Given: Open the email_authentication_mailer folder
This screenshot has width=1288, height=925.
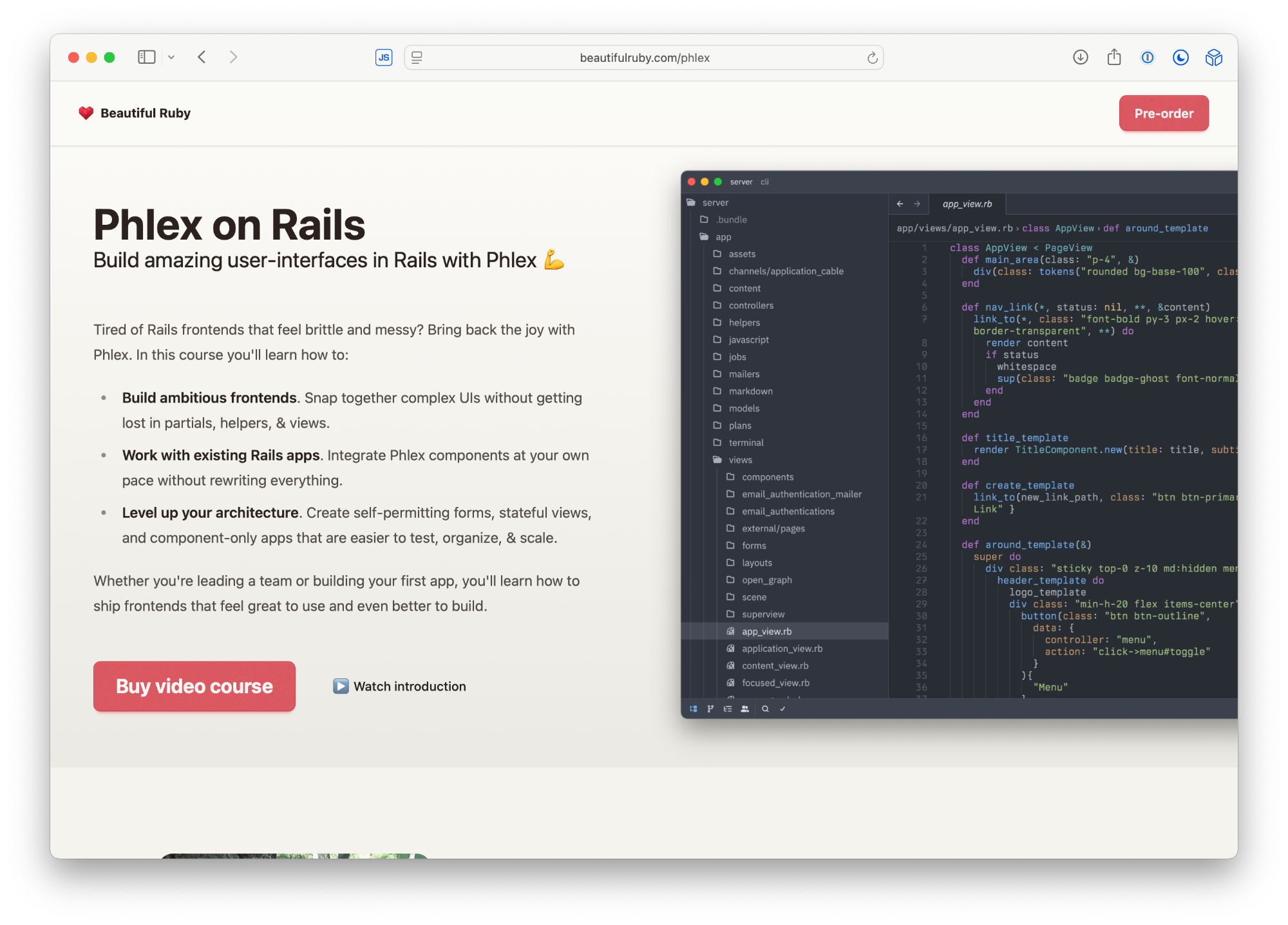Looking at the screenshot, I should coord(784,494).
